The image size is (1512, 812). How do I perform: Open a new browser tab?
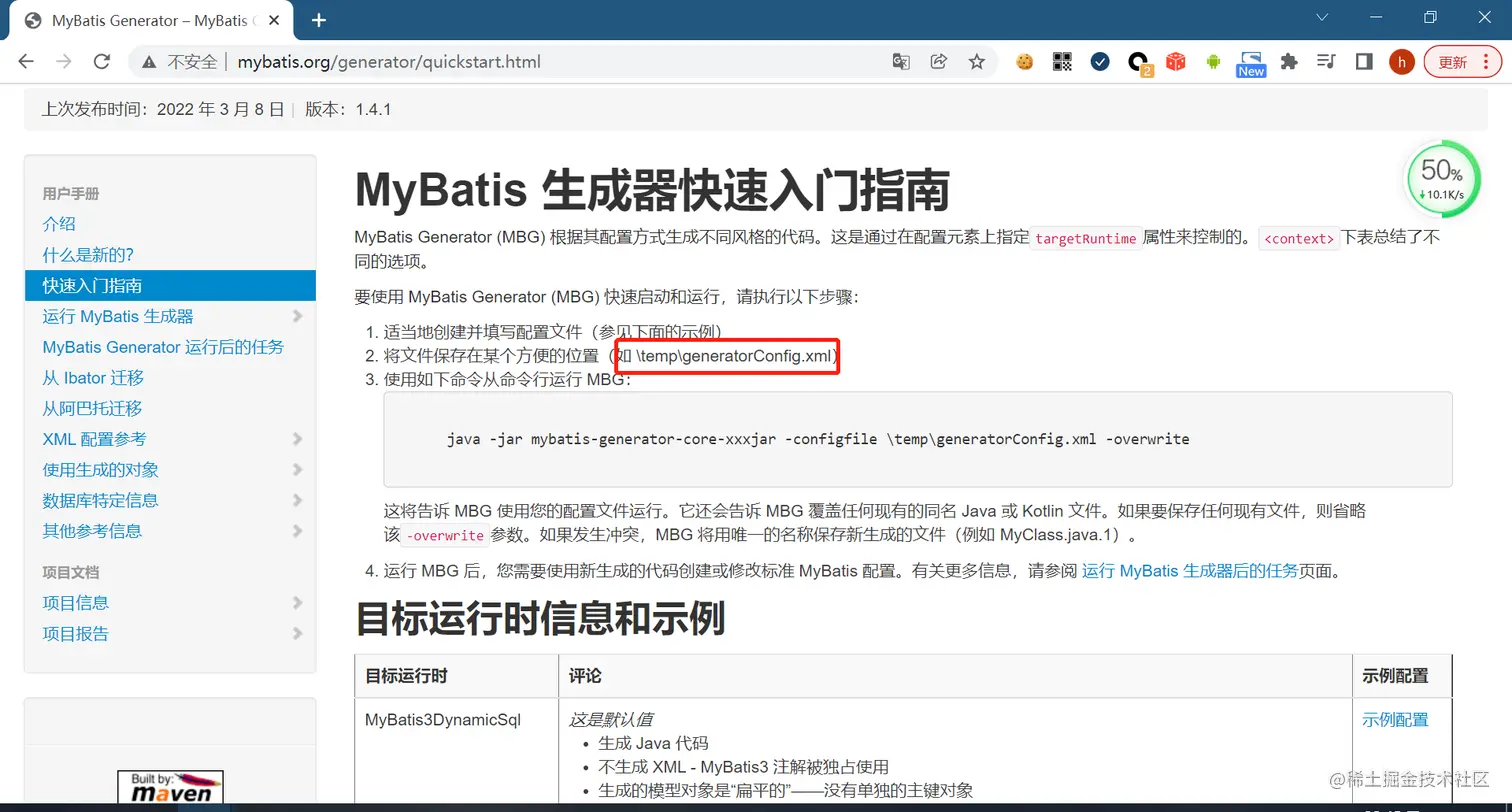coord(319,20)
